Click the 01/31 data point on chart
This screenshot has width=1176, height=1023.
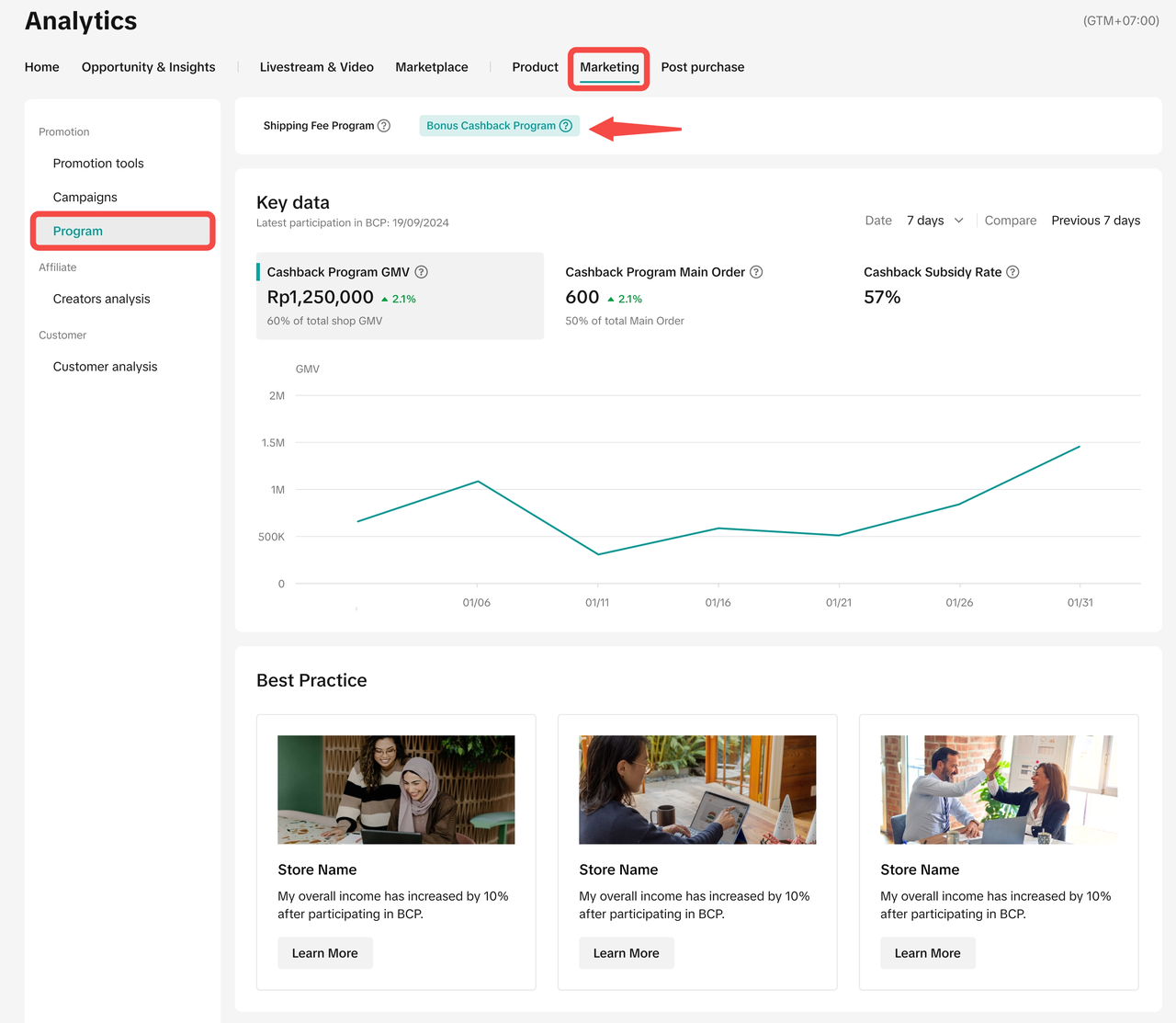[1080, 447]
